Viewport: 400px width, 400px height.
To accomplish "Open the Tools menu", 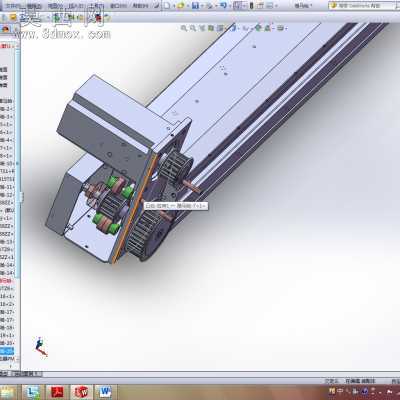I will [x=96, y=6].
